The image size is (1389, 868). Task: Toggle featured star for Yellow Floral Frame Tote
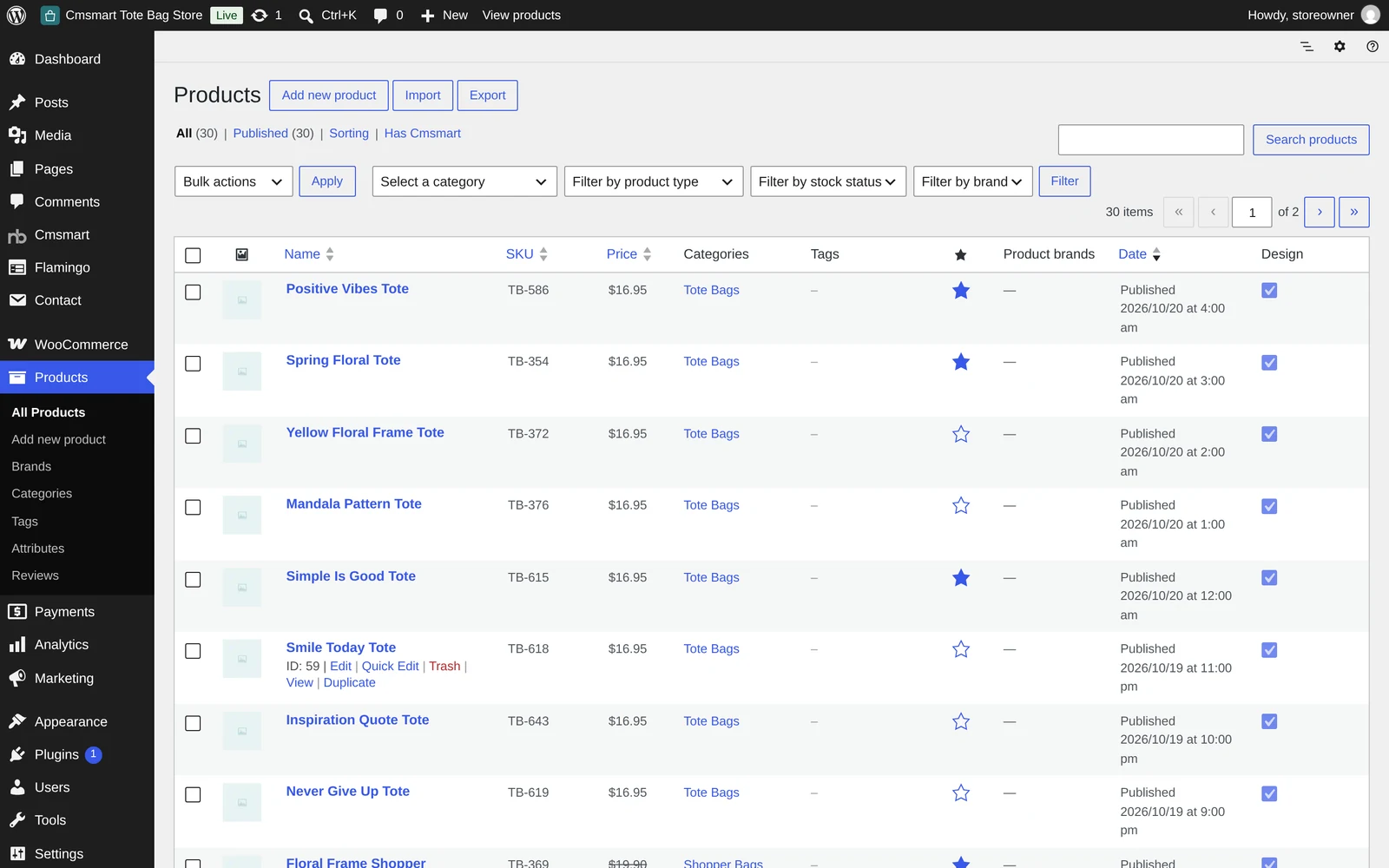[960, 434]
